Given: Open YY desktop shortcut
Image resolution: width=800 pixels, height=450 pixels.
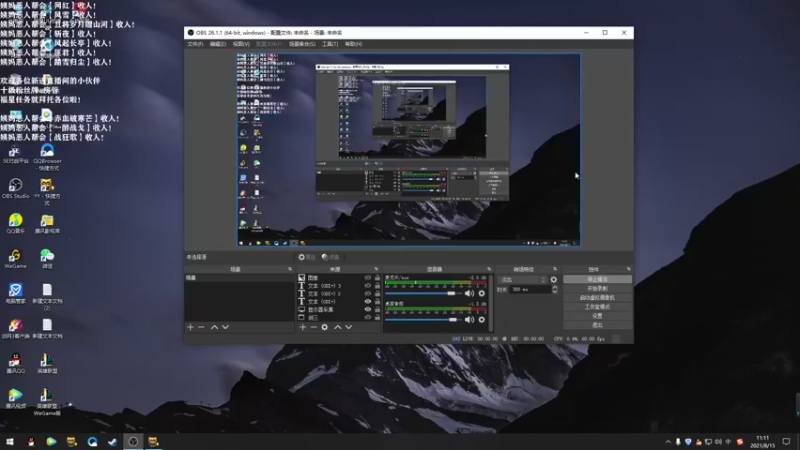Looking at the screenshot, I should click(47, 192).
